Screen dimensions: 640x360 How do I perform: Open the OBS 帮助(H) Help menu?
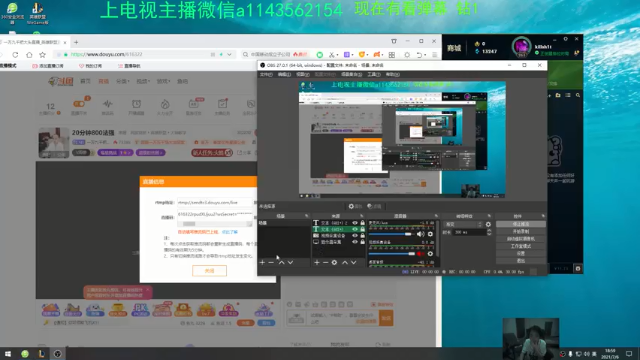click(393, 74)
